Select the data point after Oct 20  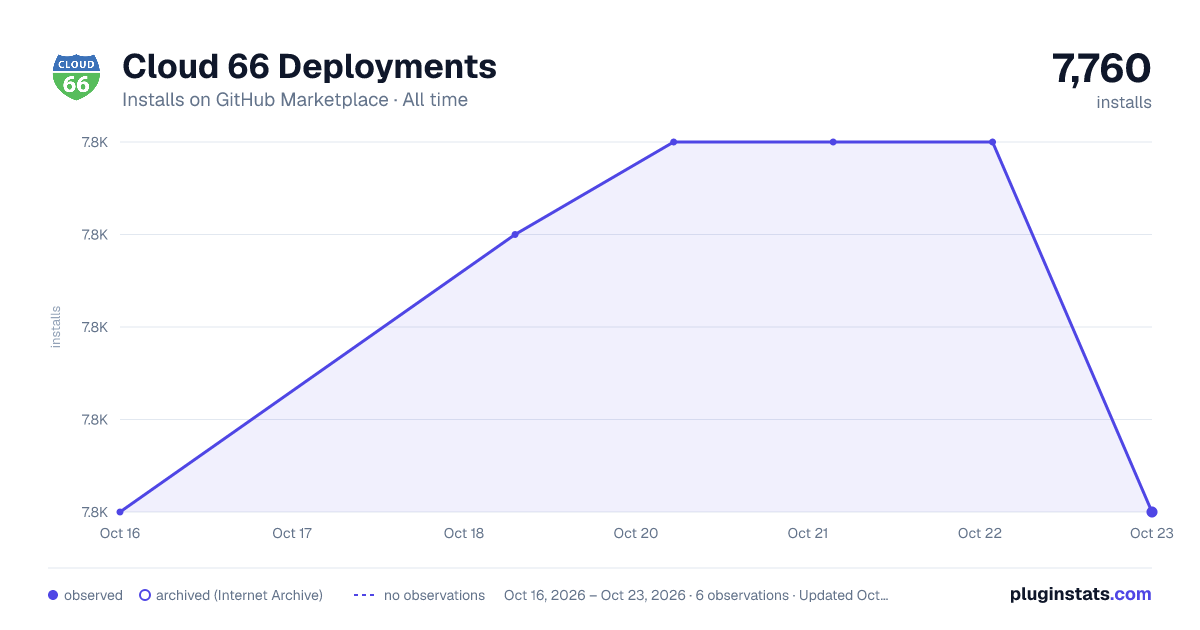coord(674,142)
